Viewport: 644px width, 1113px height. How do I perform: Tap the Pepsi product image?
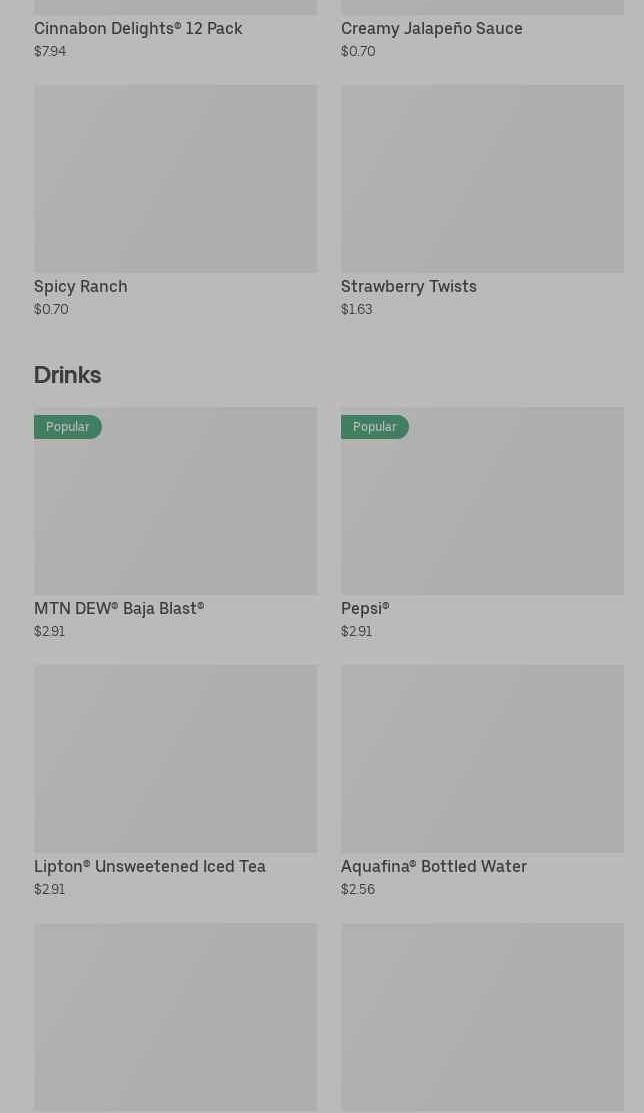point(482,510)
